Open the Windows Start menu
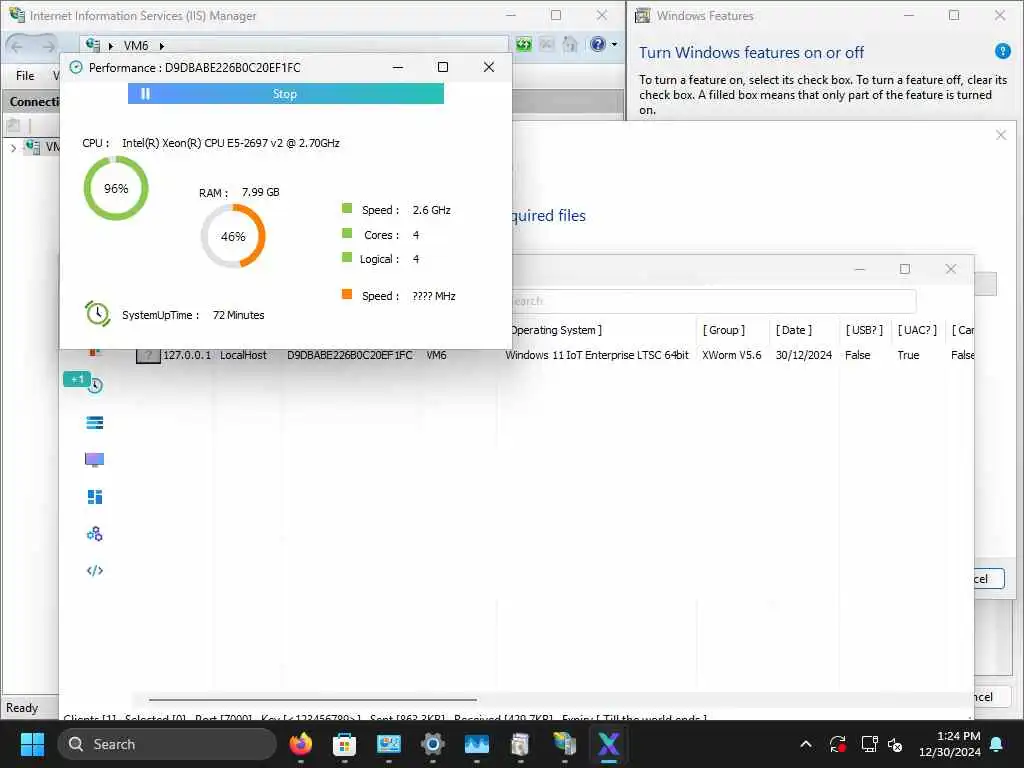The width and height of the screenshot is (1024, 768). 32,744
